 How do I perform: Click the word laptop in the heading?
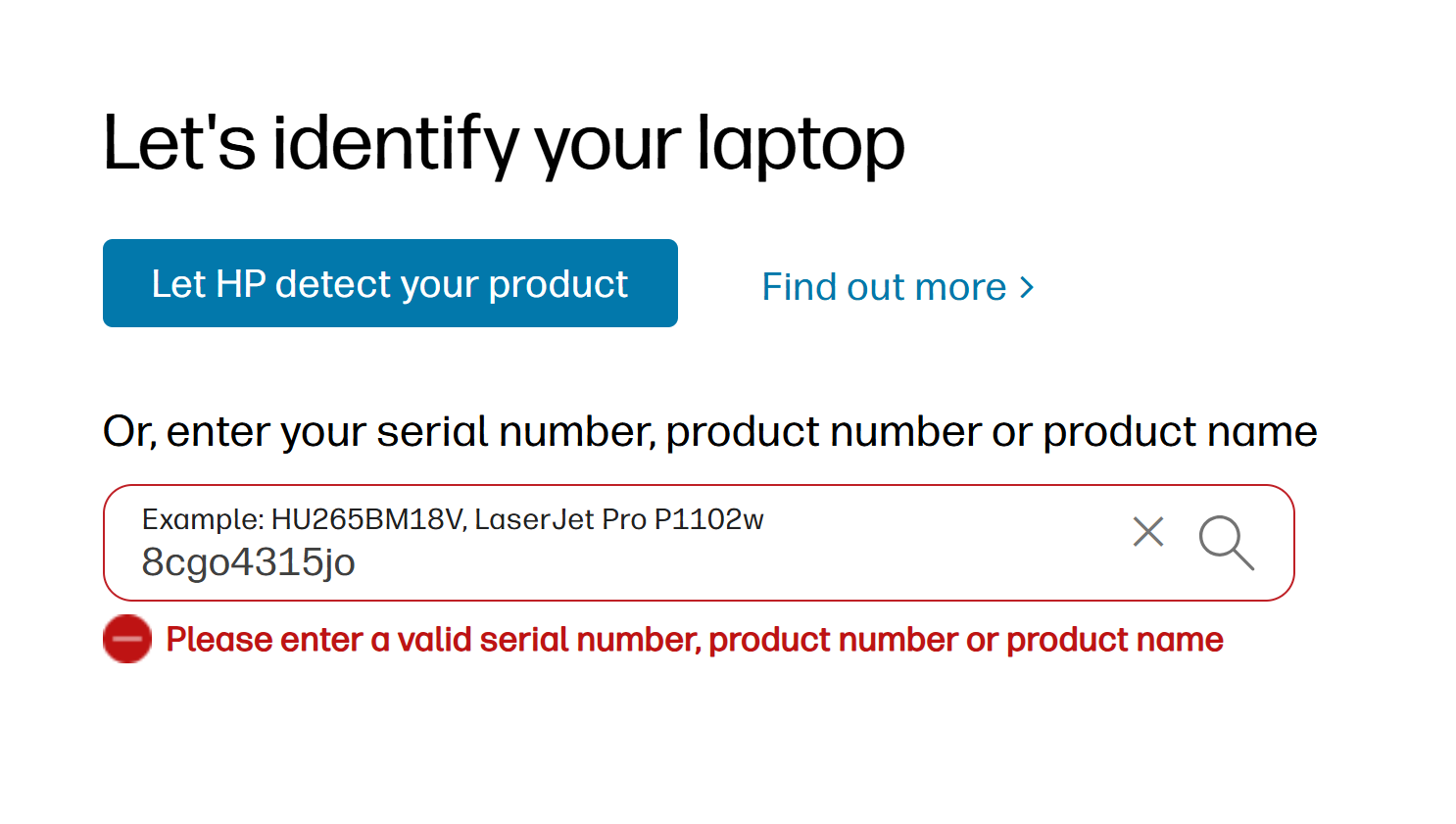pyautogui.click(x=801, y=144)
